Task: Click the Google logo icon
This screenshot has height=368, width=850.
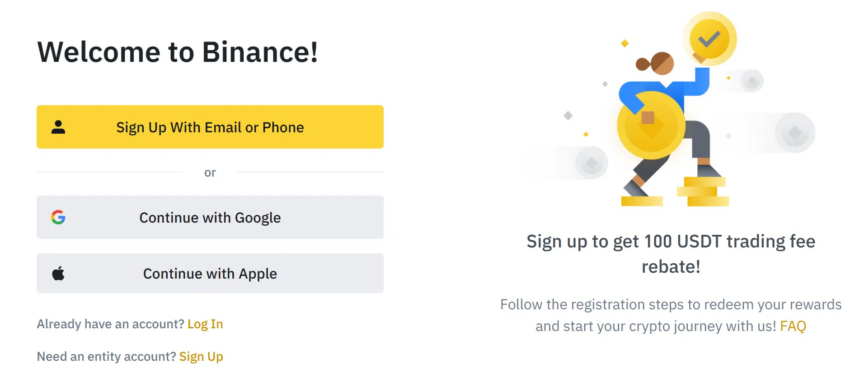Action: point(58,217)
